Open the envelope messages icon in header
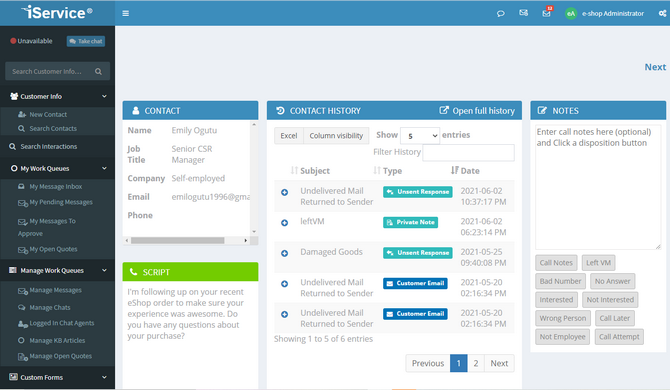Viewport: 670px width, 390px height. (x=523, y=13)
